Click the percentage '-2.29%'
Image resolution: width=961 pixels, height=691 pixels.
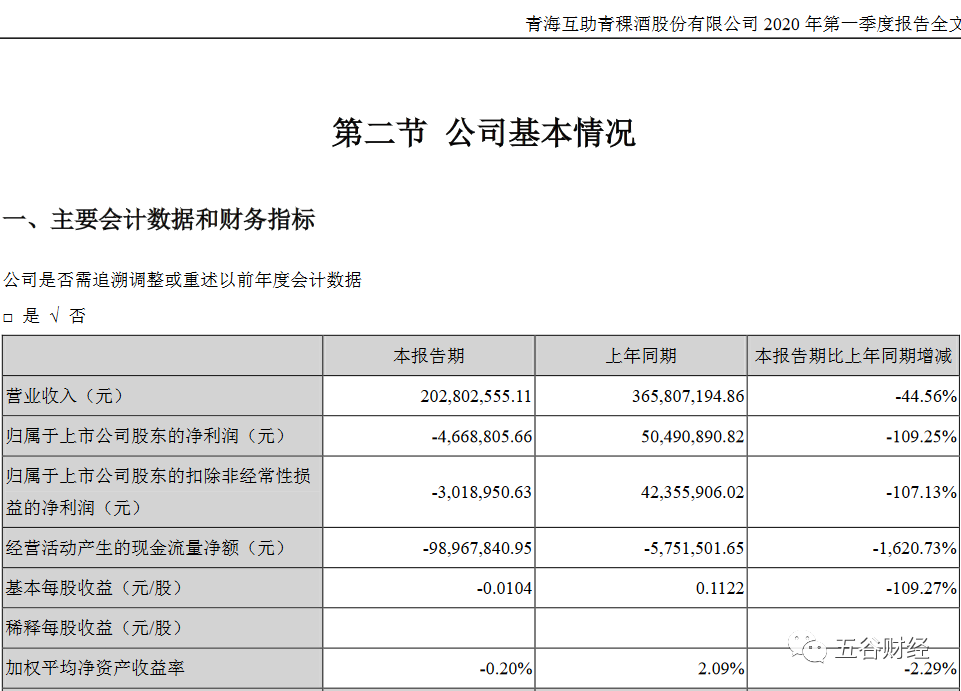click(x=930, y=668)
